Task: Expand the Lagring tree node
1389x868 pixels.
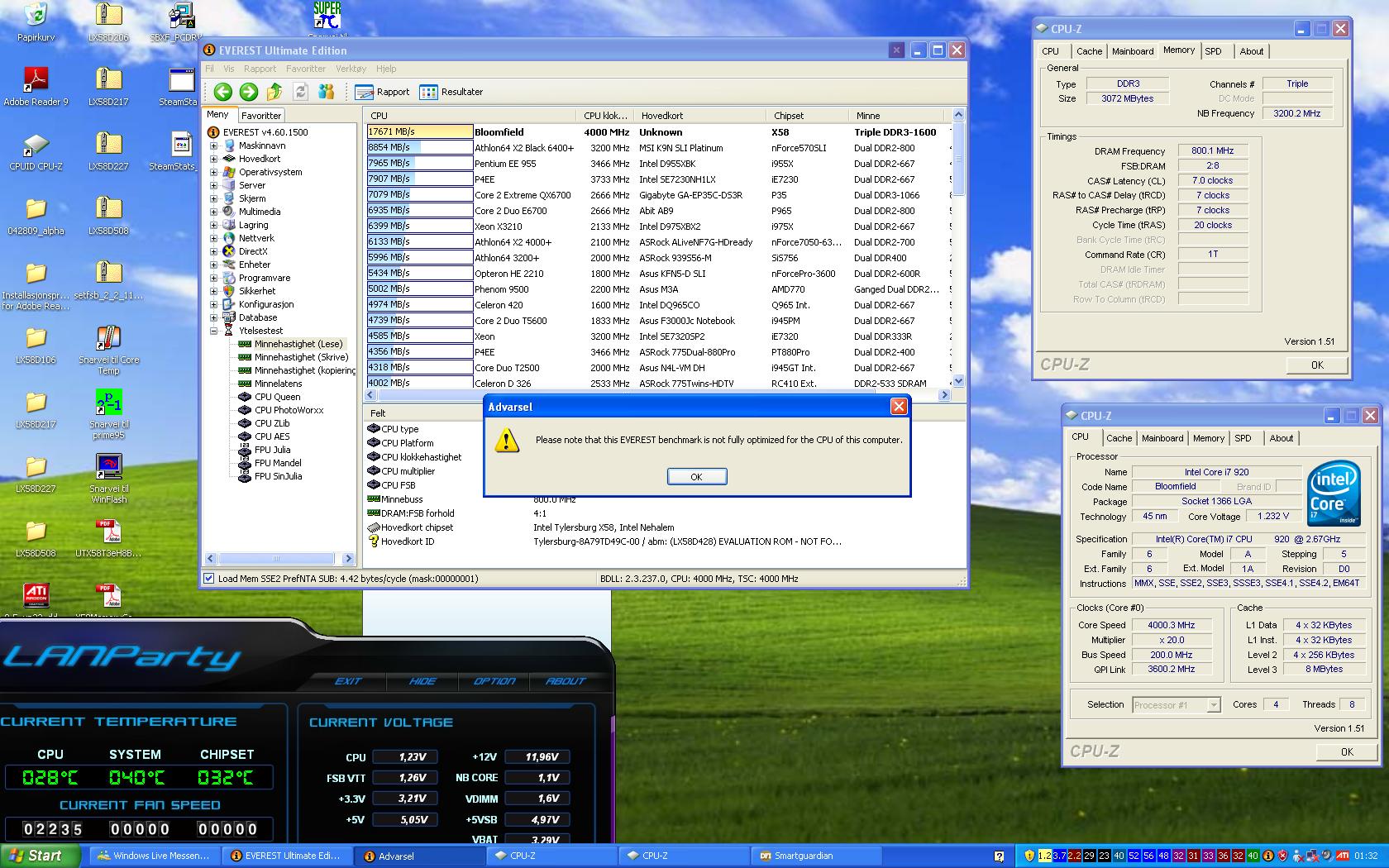Action: pos(213,225)
